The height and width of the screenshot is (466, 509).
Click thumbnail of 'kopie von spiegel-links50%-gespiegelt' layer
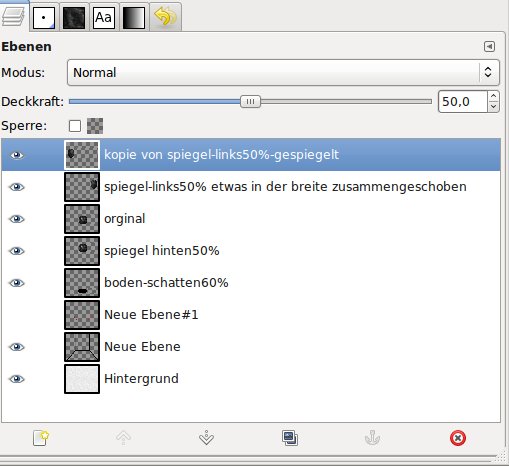pyautogui.click(x=82, y=155)
